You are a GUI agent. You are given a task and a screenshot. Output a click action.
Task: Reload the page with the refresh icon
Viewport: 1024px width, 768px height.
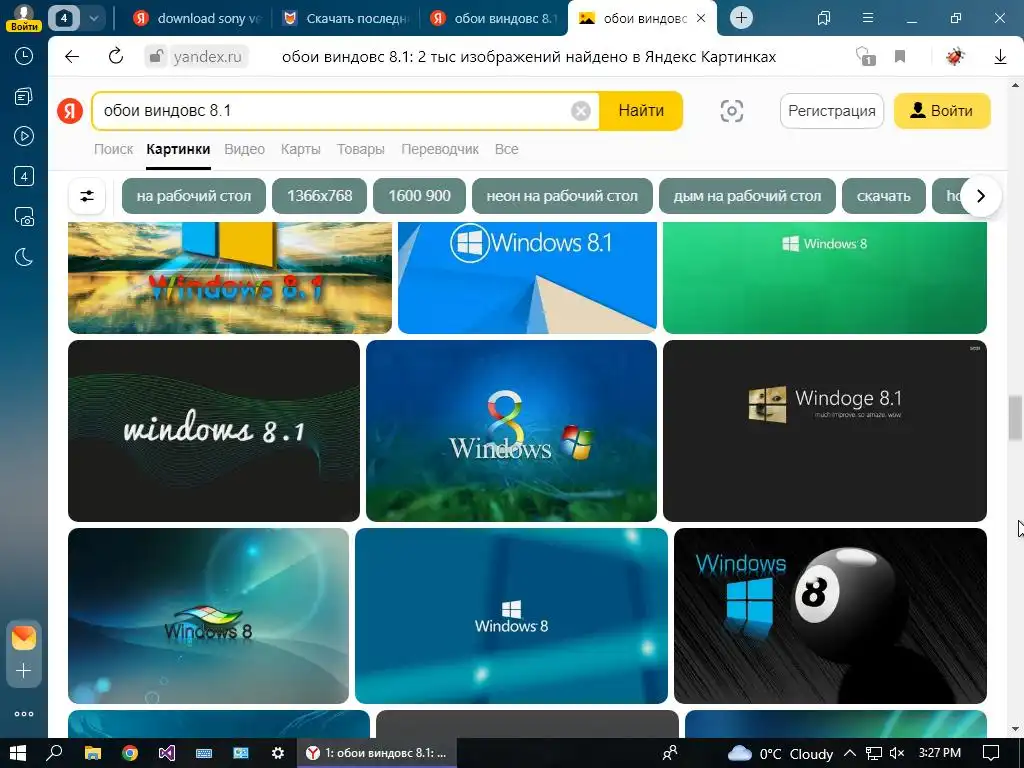(116, 57)
